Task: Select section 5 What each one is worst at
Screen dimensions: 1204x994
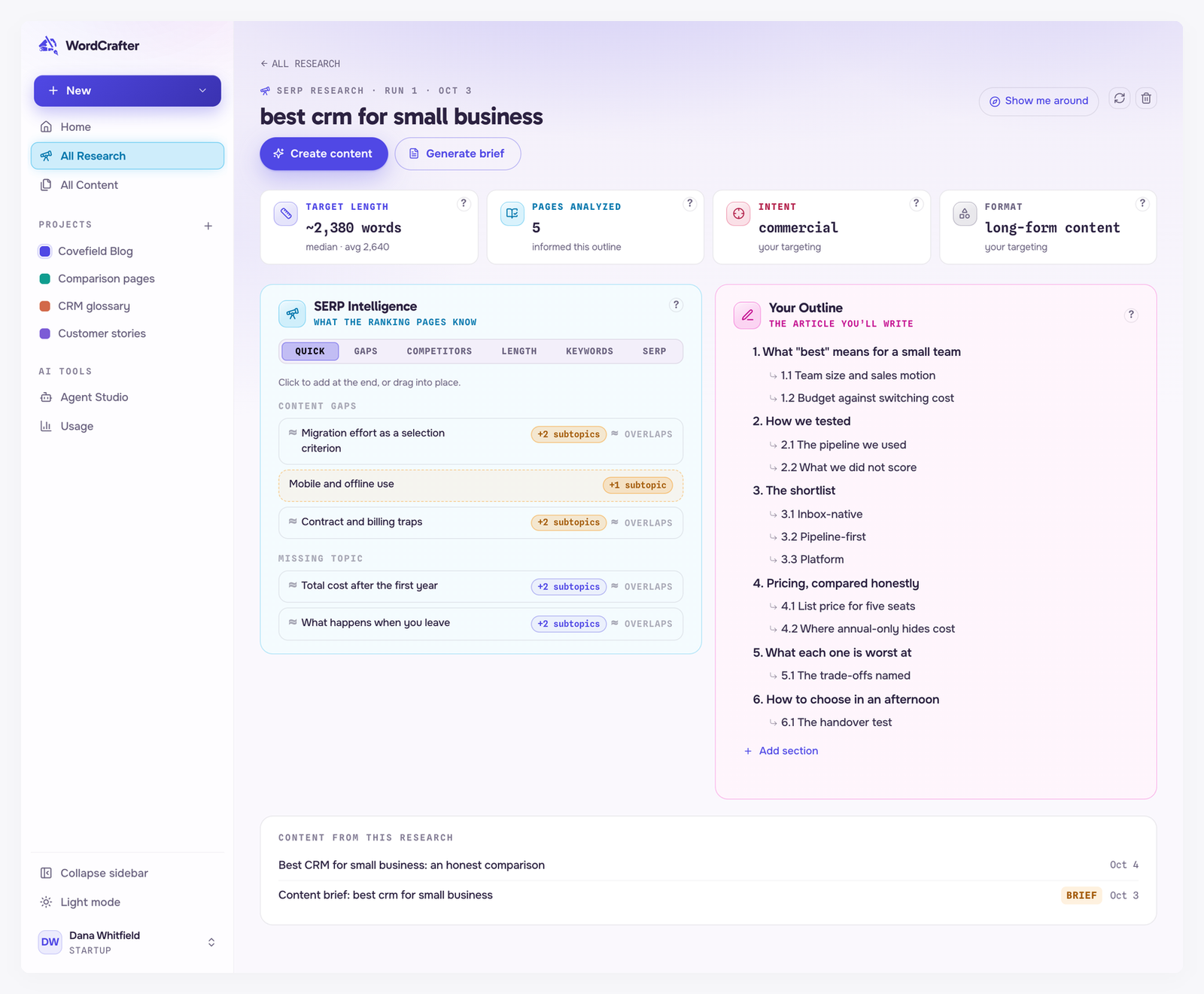Action: point(832,653)
